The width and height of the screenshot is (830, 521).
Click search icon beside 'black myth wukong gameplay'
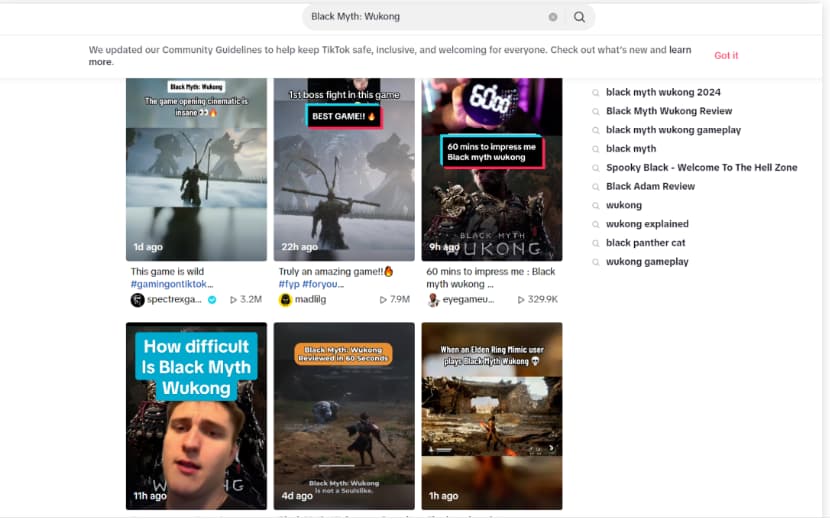click(596, 130)
